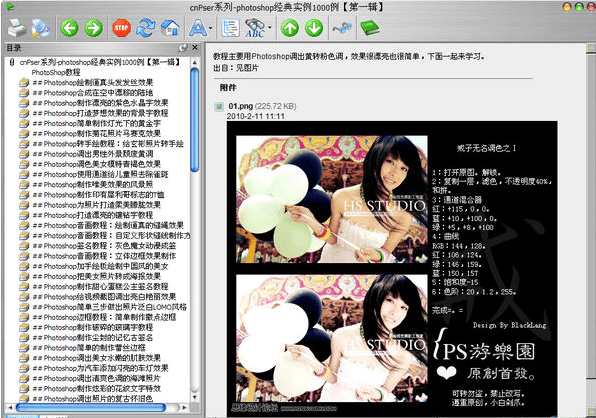Open the 01.png attachment link
The image size is (596, 418).
coord(241,106)
